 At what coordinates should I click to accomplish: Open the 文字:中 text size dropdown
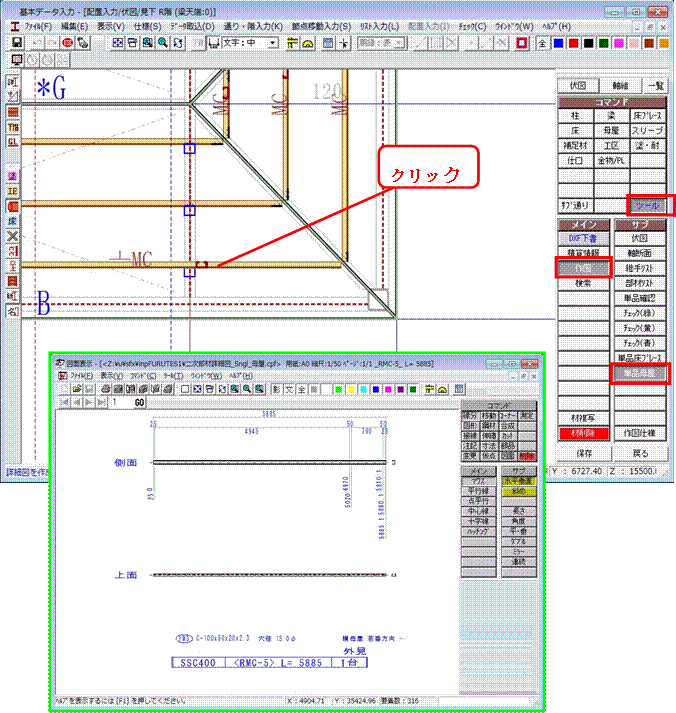tap(273, 43)
